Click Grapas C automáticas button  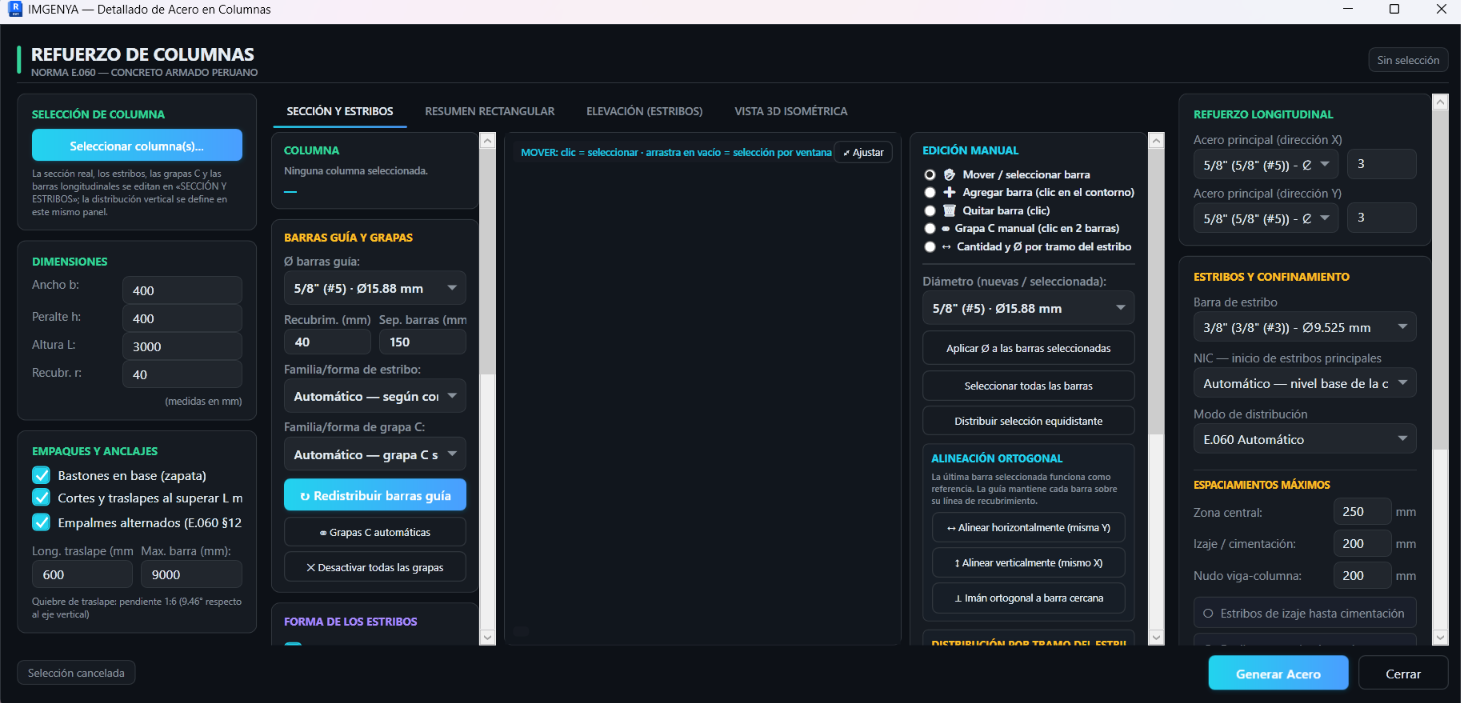click(x=375, y=532)
